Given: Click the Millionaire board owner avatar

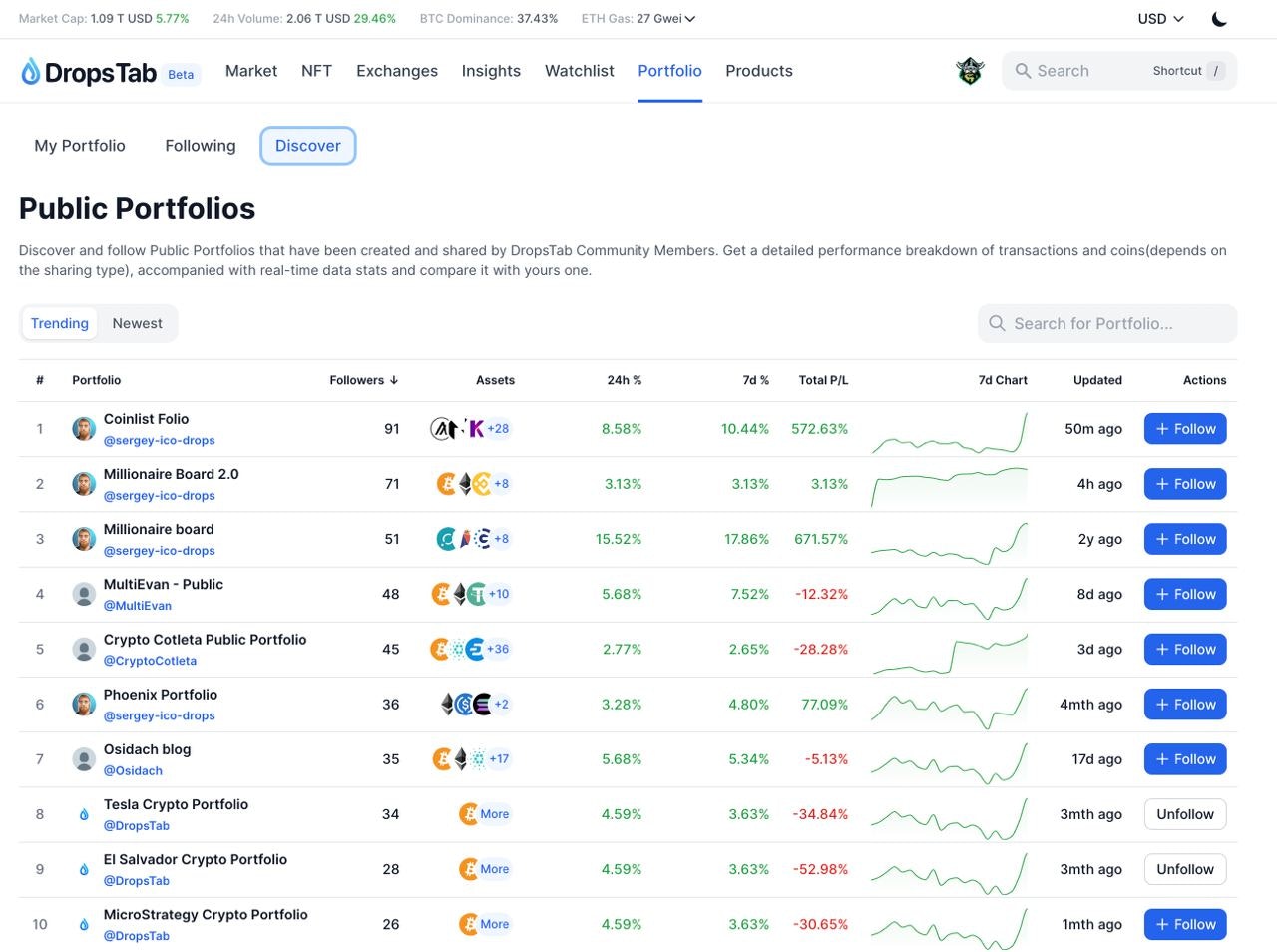Looking at the screenshot, I should point(84,539).
